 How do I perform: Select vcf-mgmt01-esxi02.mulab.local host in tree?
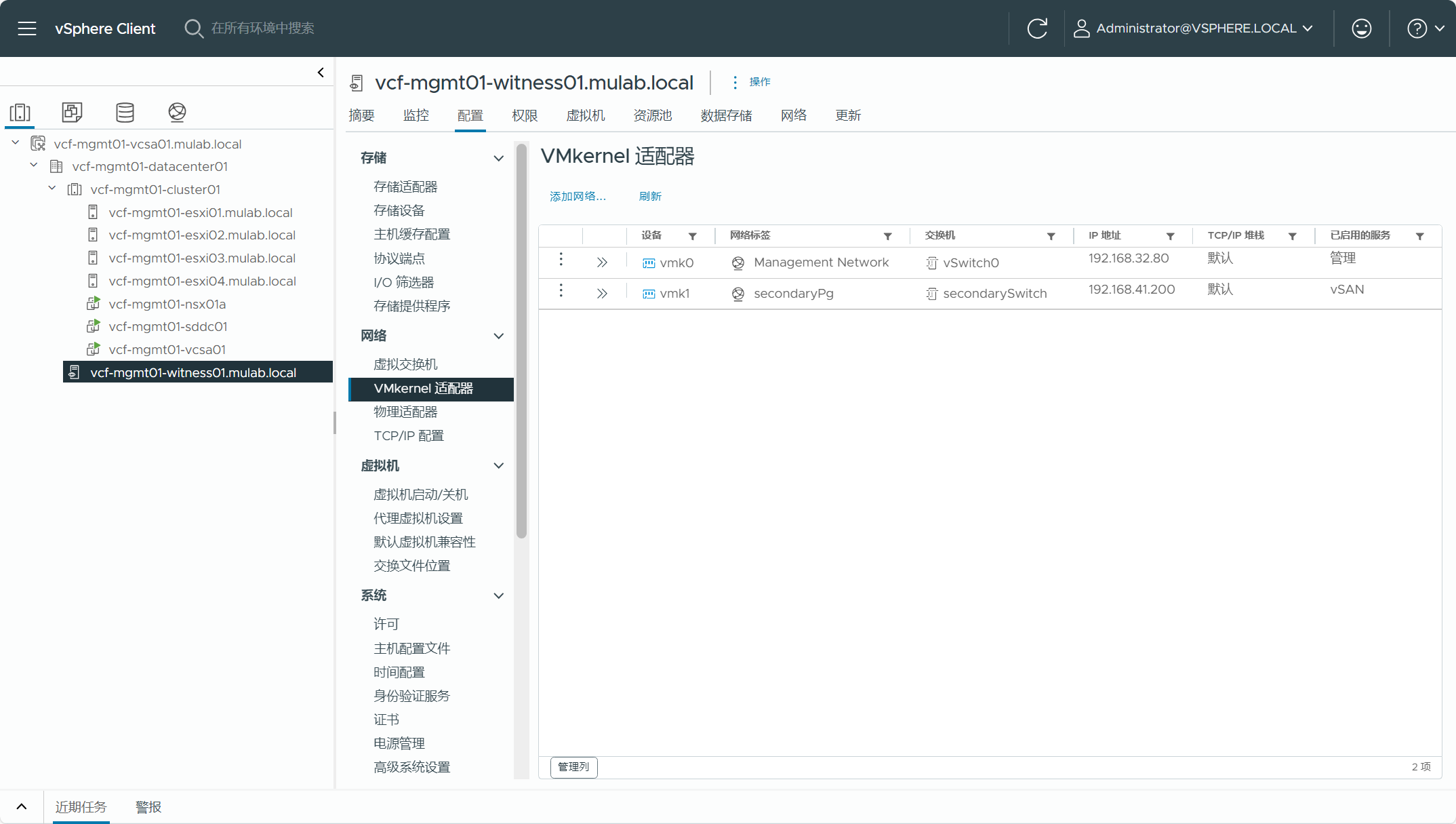pos(202,235)
